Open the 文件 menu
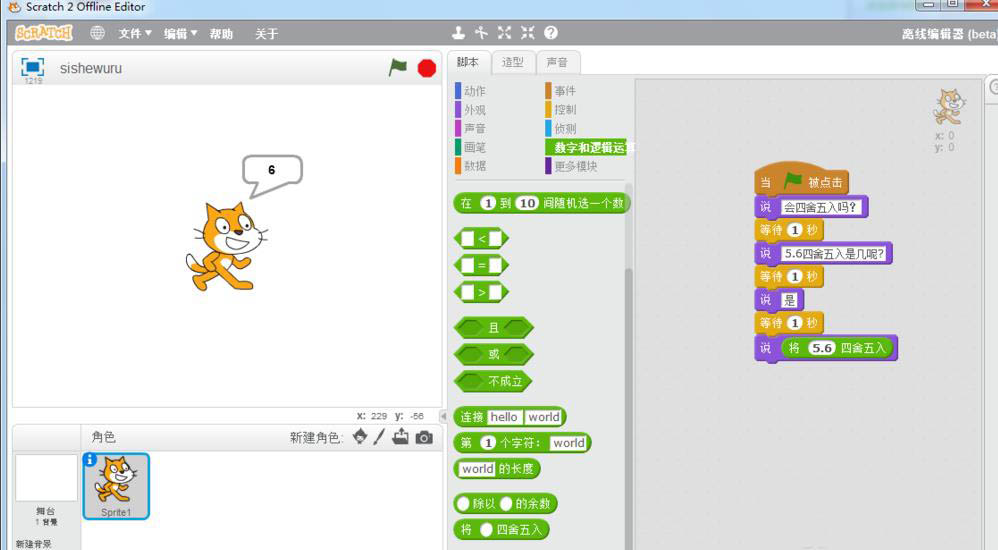This screenshot has height=550, width=998. coord(134,34)
